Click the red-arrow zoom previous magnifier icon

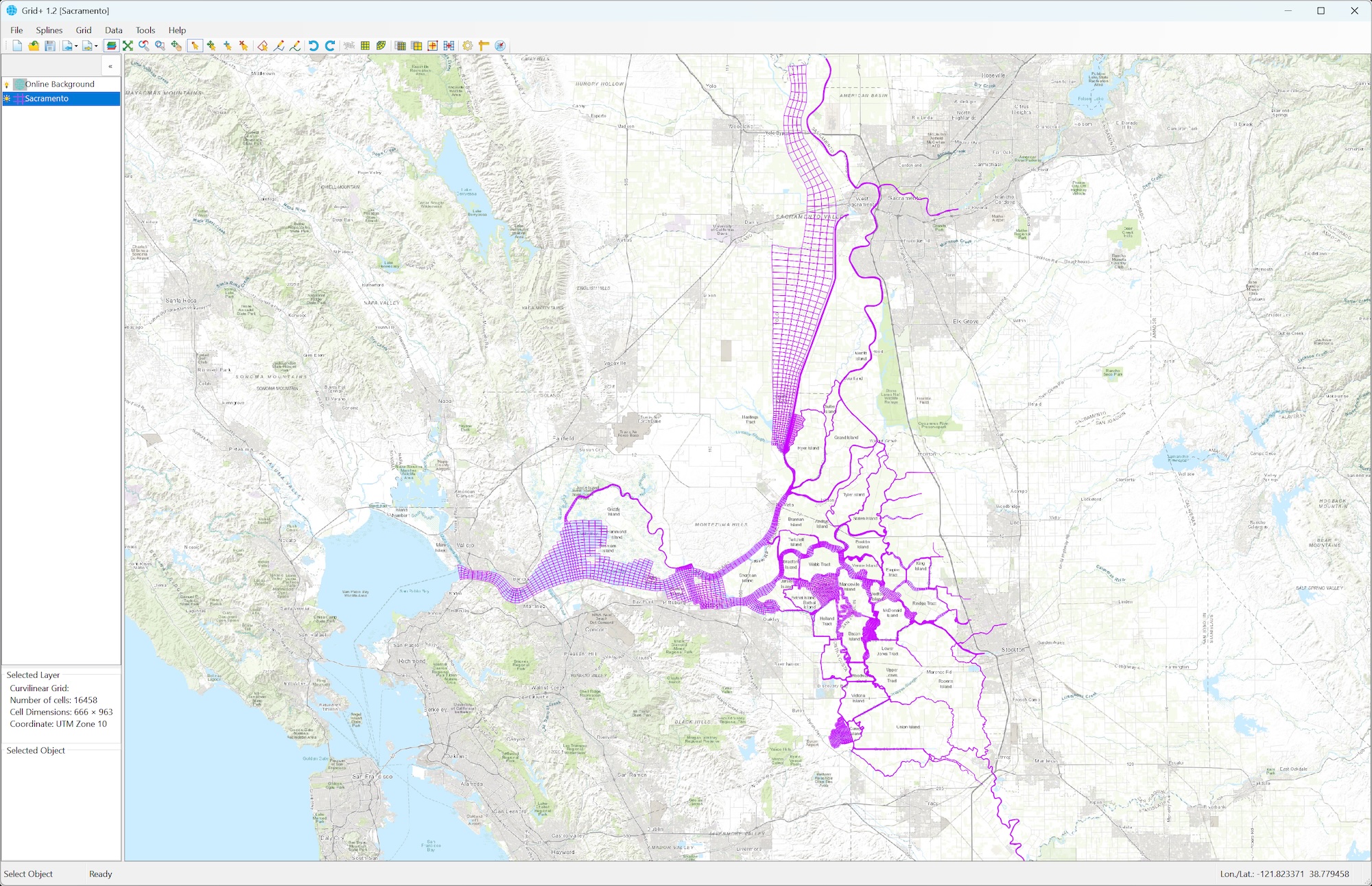(144, 46)
